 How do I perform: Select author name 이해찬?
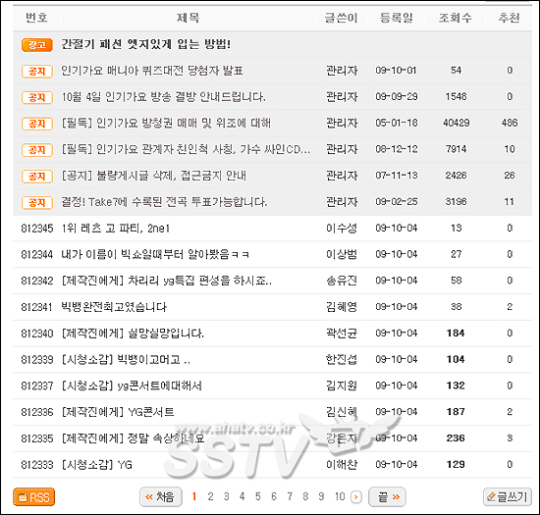click(342, 464)
